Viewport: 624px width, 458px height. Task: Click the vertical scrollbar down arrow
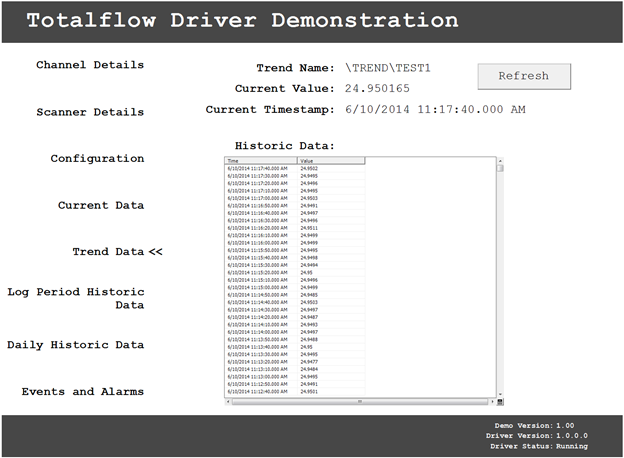pyautogui.click(x=500, y=394)
